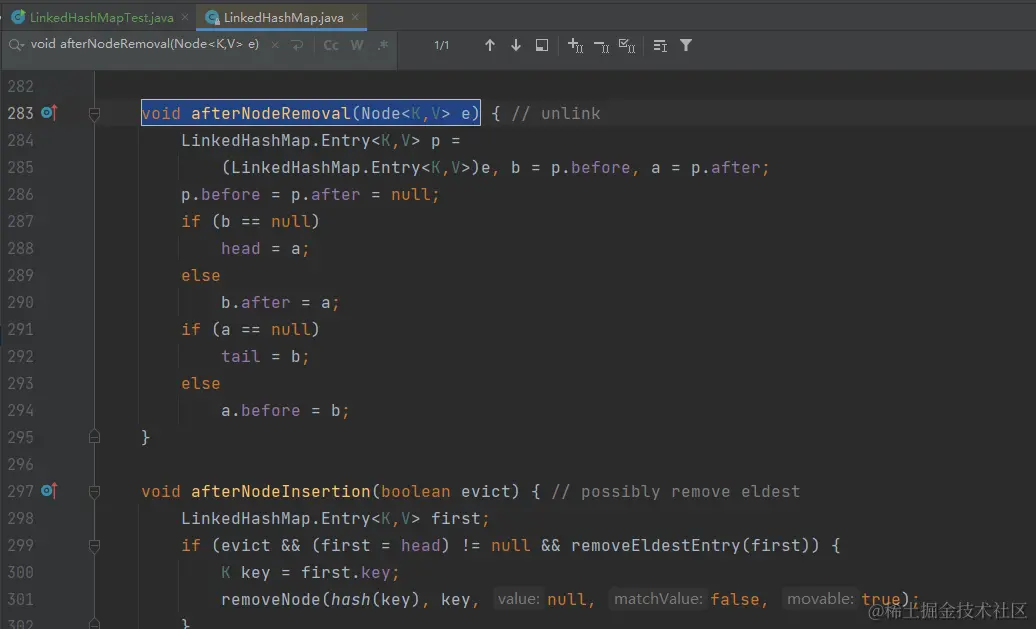Collapse afterNodeInsertion method at line 297
Screen dimensions: 1036x629
[94, 492]
